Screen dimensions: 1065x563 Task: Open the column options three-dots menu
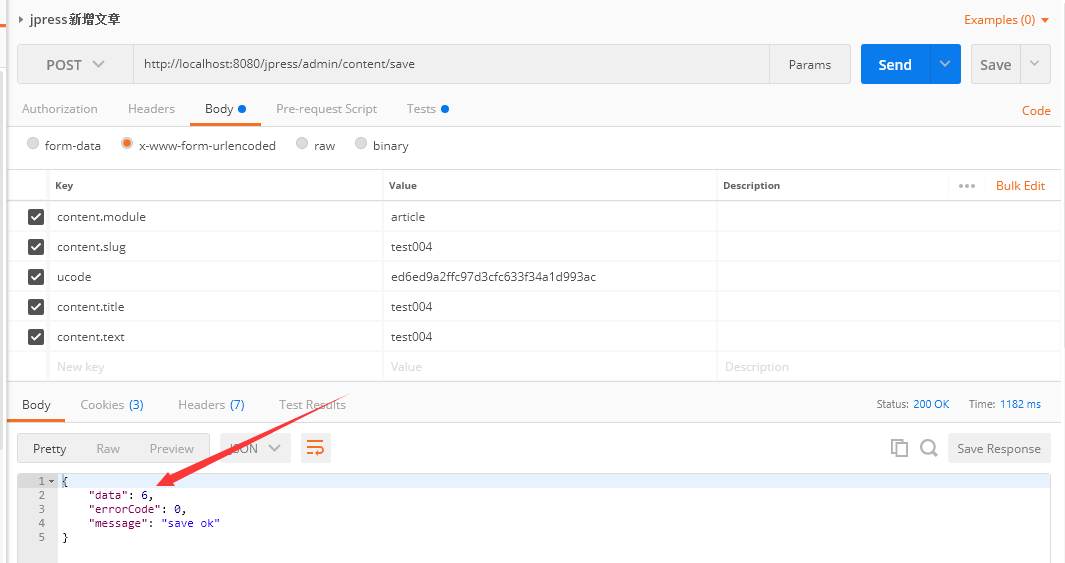967,185
